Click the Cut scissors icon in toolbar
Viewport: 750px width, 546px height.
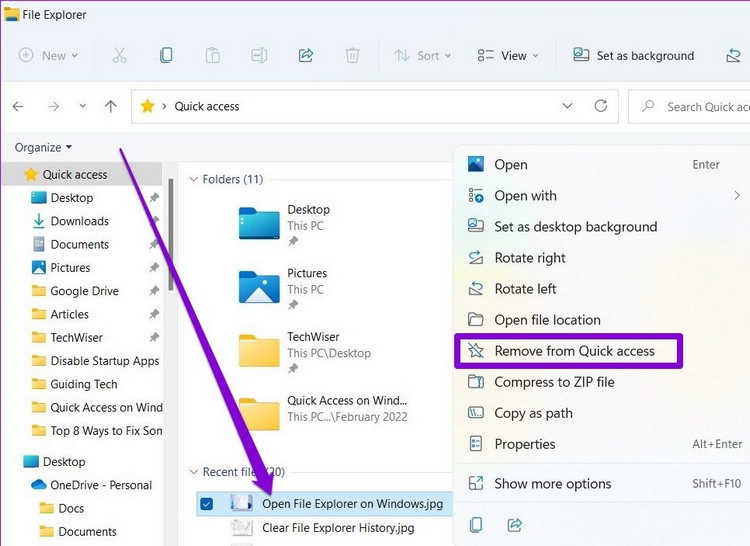click(x=120, y=55)
